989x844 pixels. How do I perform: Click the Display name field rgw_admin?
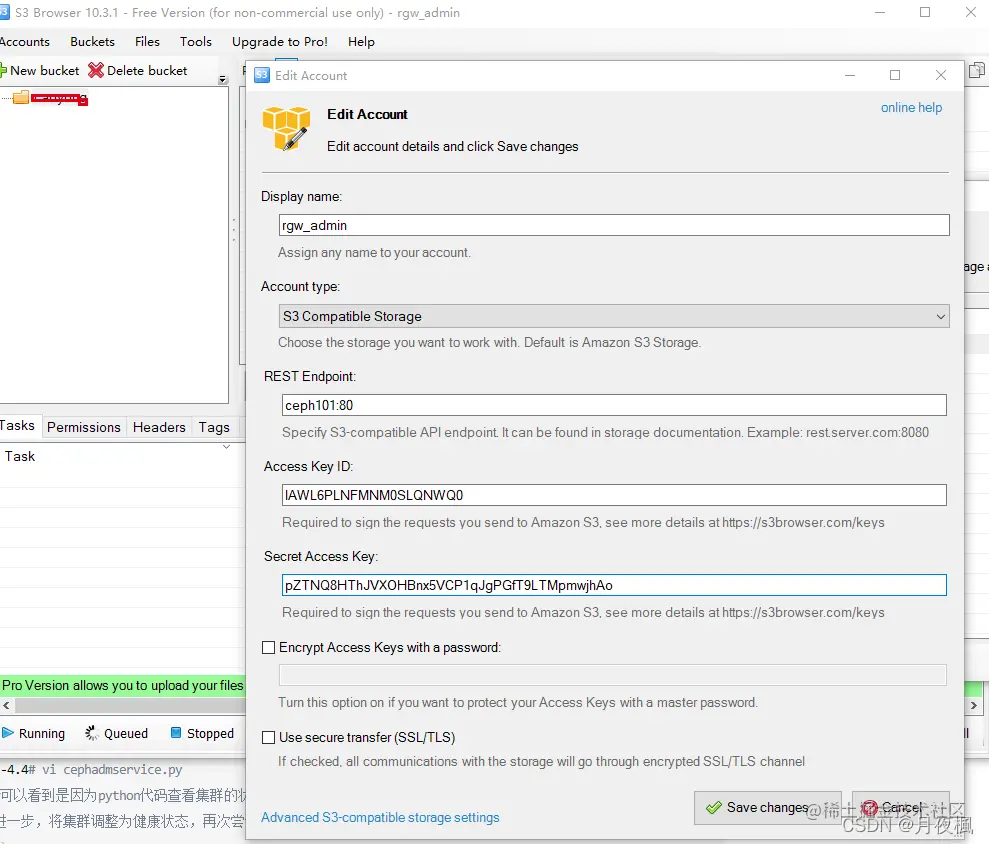614,225
